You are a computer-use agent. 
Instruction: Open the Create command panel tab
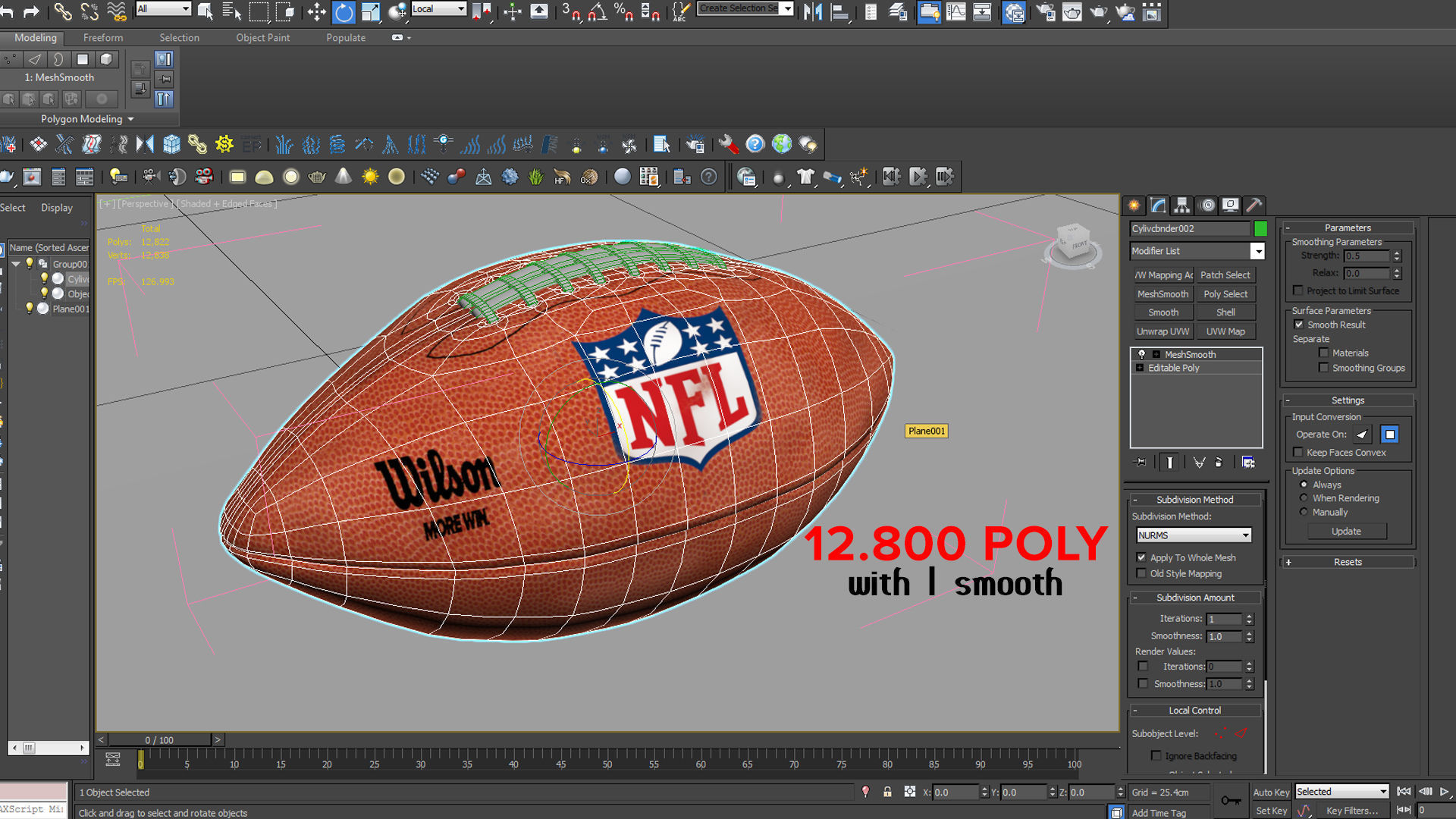tap(1134, 205)
